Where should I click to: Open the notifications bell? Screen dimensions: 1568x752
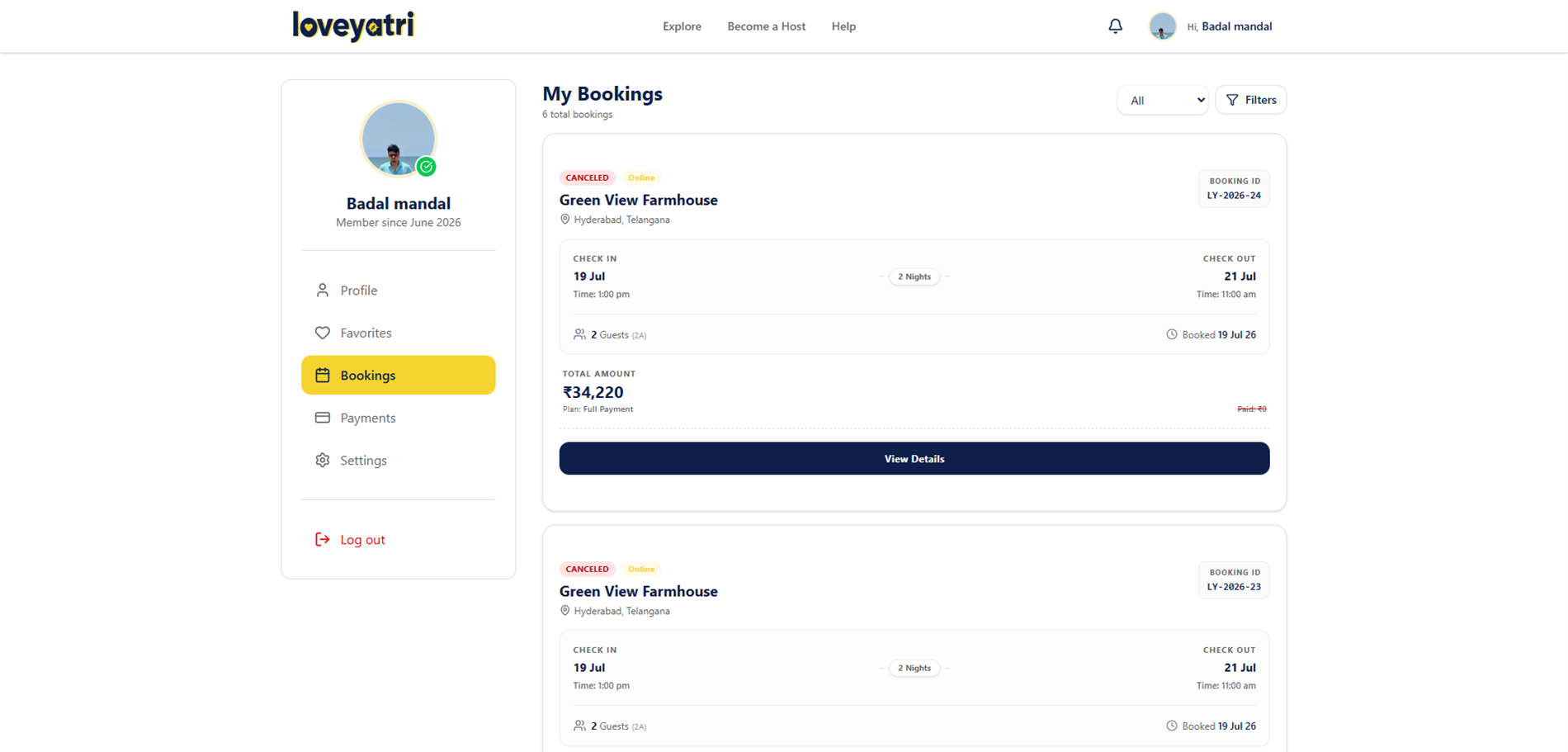[1115, 26]
